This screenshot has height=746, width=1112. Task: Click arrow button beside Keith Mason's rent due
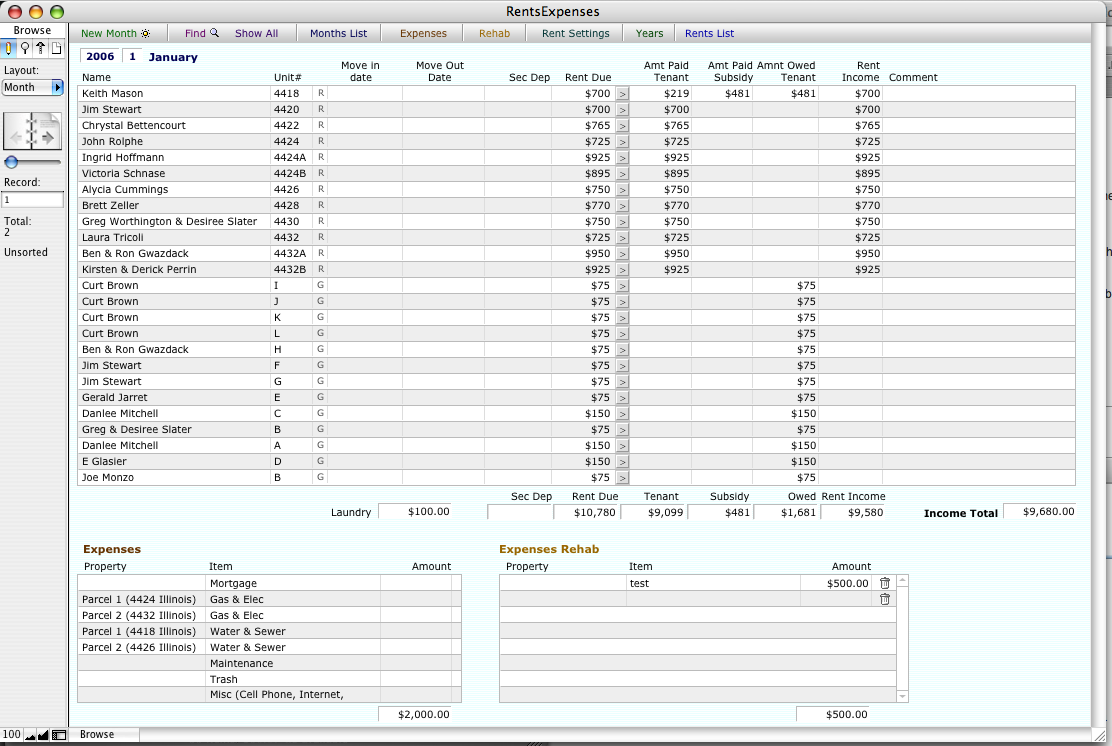coord(622,94)
